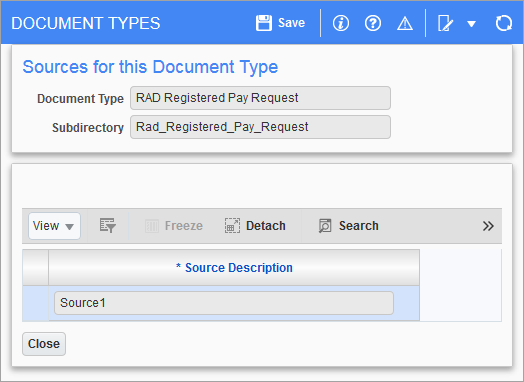Click the Document Type field
The width and height of the screenshot is (524, 382).
260,98
